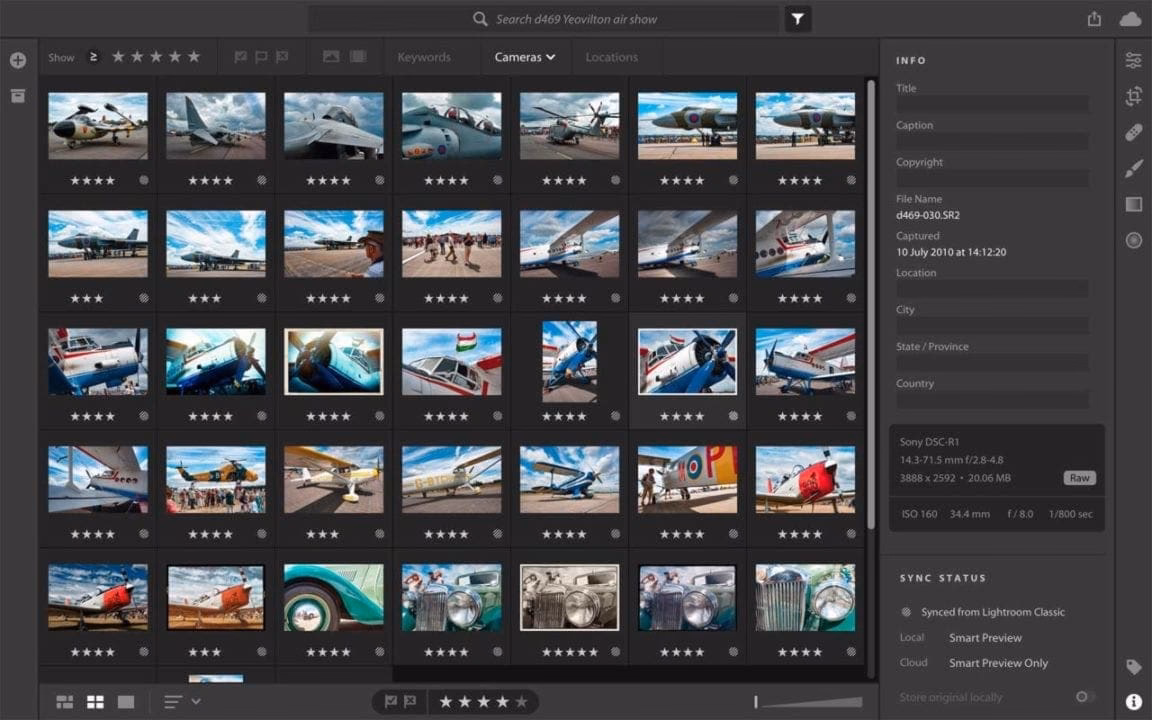The height and width of the screenshot is (720, 1152).
Task: Click the Raw badge in Info panel
Action: [x=1078, y=478]
